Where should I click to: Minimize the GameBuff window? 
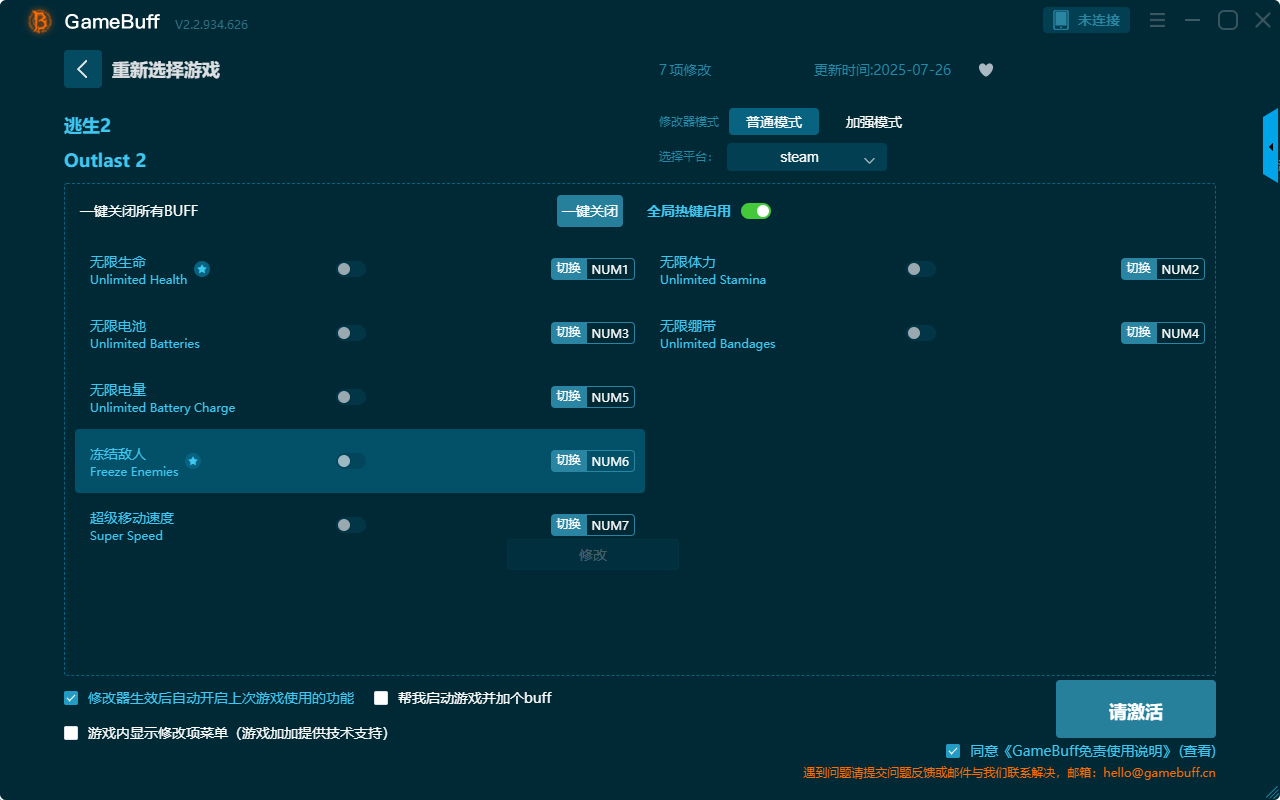tap(1192, 20)
